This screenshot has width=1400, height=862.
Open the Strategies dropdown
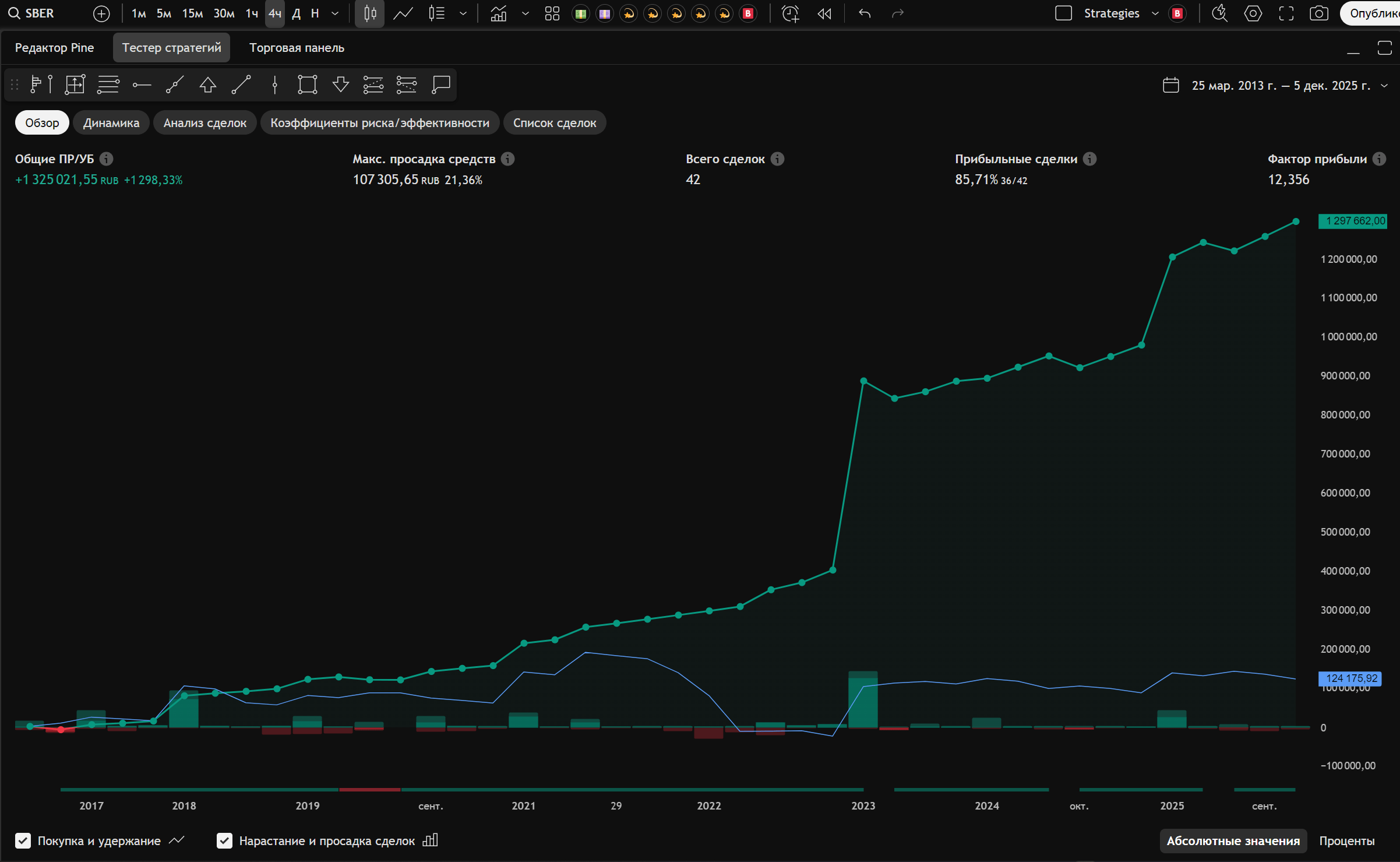coord(1155,13)
